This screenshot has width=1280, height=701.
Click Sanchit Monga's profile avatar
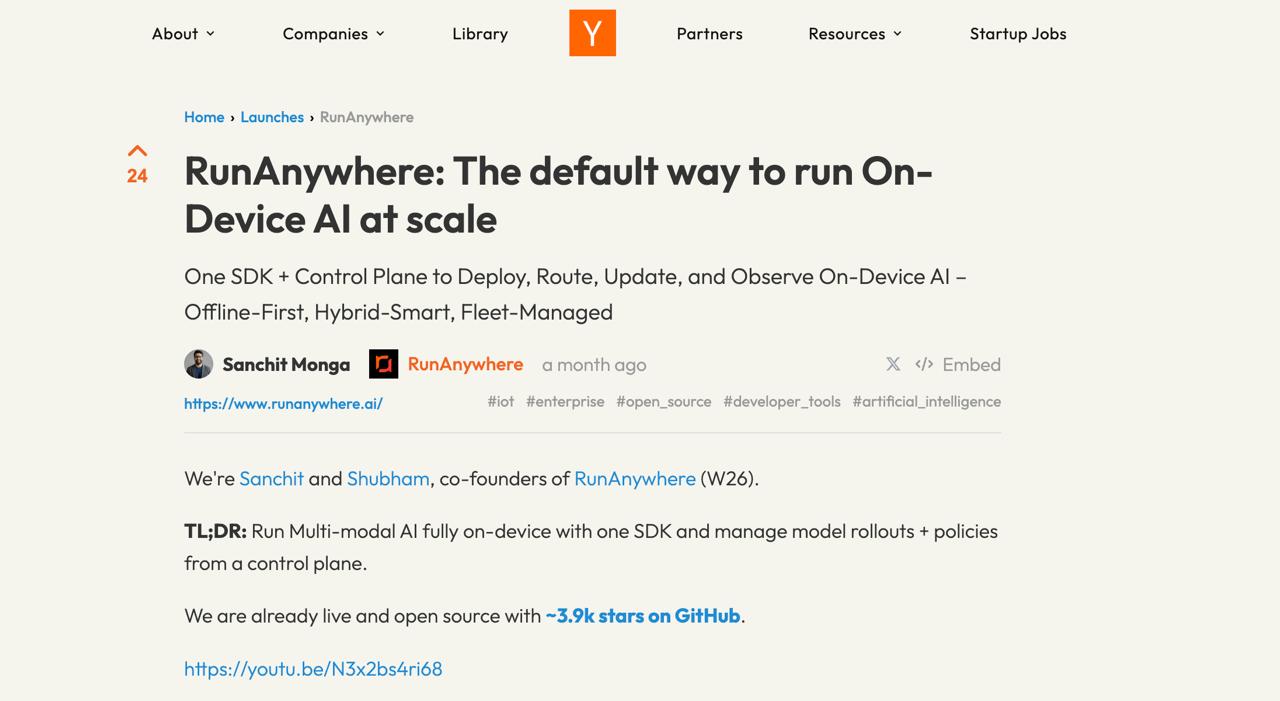point(198,364)
